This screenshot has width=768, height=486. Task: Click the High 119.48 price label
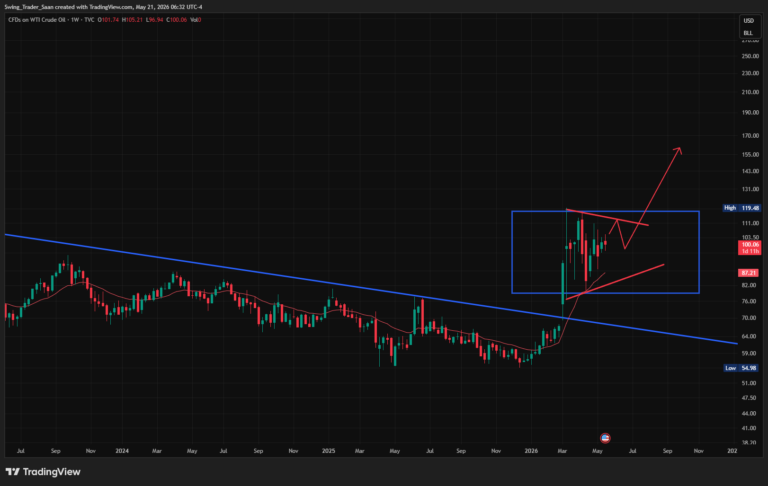click(742, 208)
